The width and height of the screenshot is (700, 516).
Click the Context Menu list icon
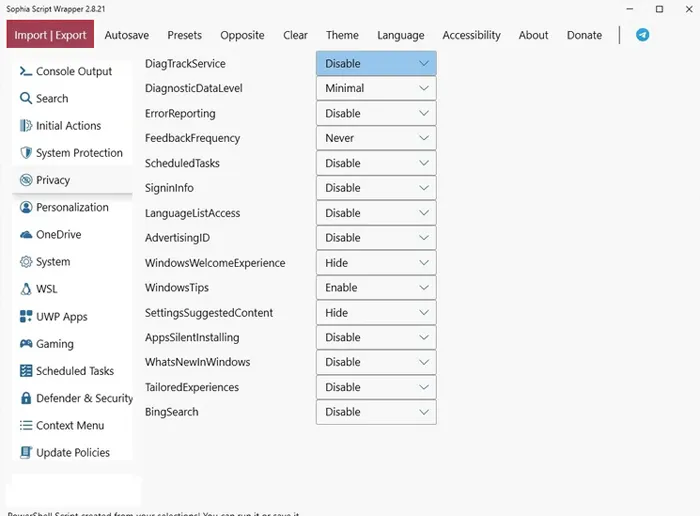coord(25,425)
